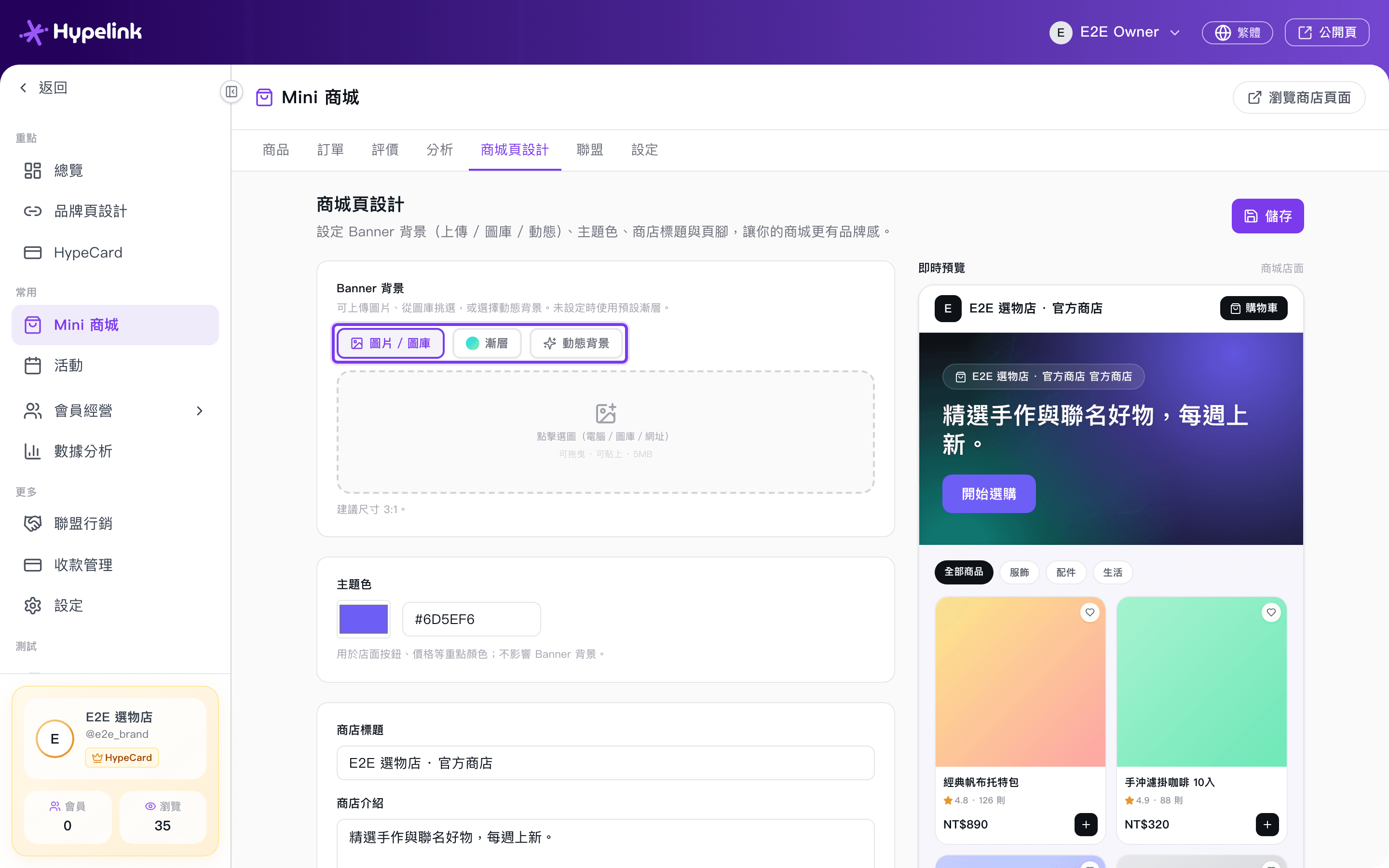Click 開始選購 in the preview
1389x868 pixels.
click(x=989, y=494)
